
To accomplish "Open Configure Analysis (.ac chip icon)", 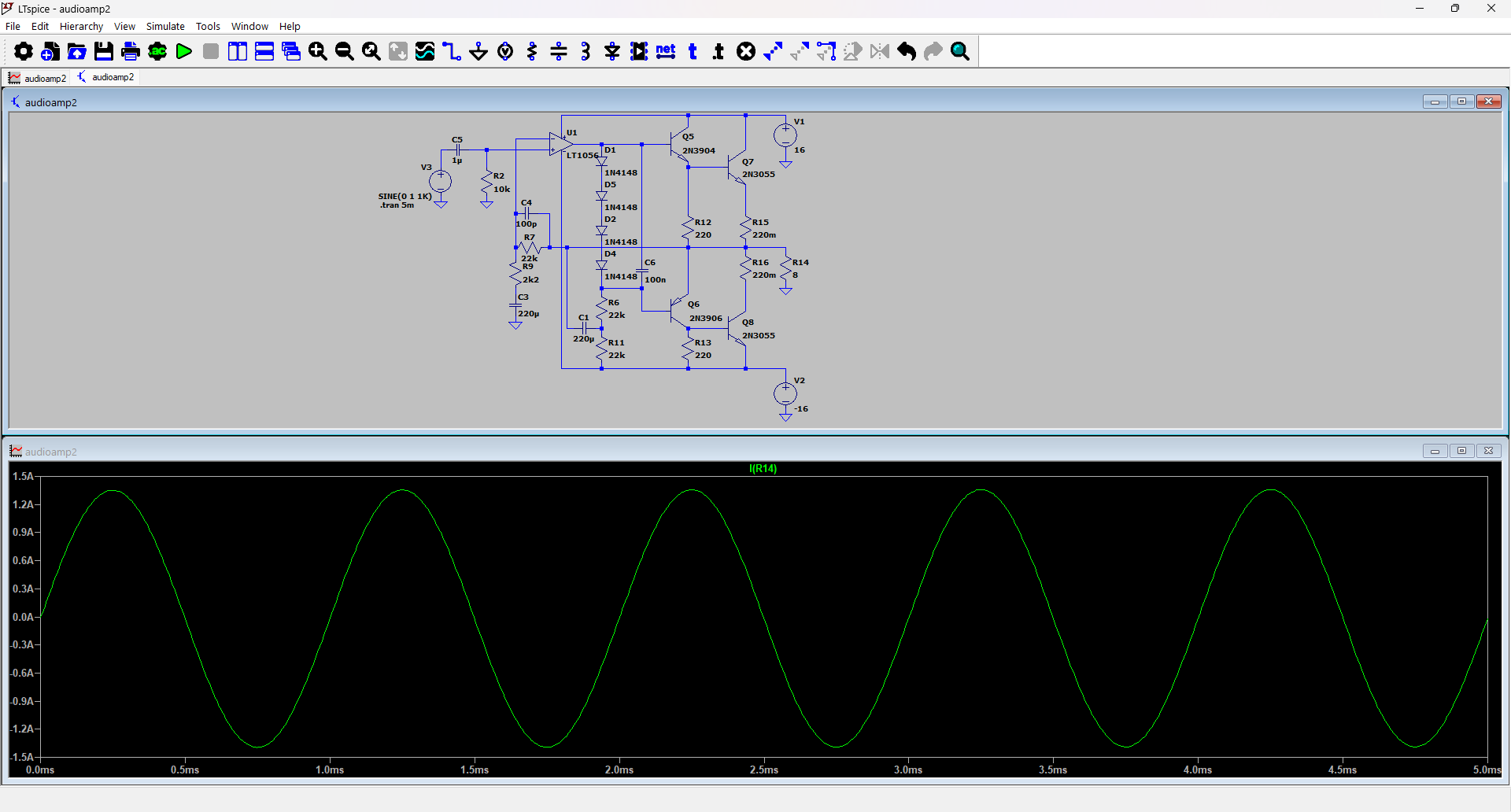I will pos(157,51).
